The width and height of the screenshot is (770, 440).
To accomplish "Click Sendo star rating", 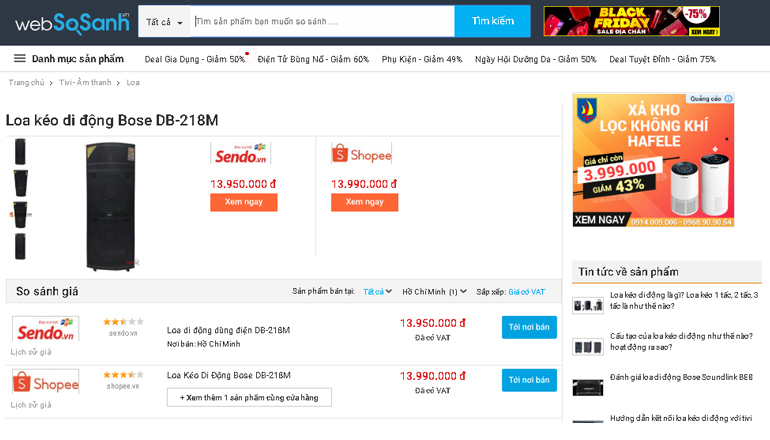I will (123, 322).
